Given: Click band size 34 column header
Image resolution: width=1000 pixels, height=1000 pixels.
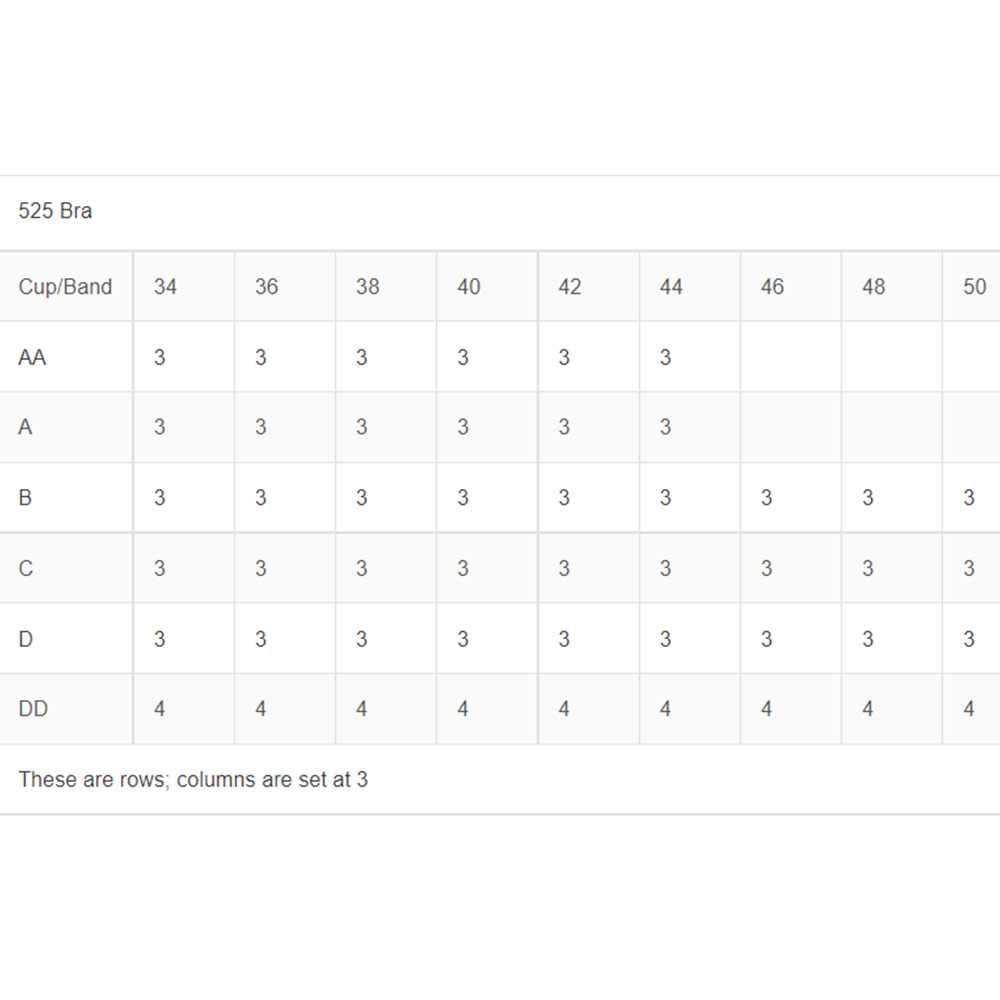Looking at the screenshot, I should 166,287.
